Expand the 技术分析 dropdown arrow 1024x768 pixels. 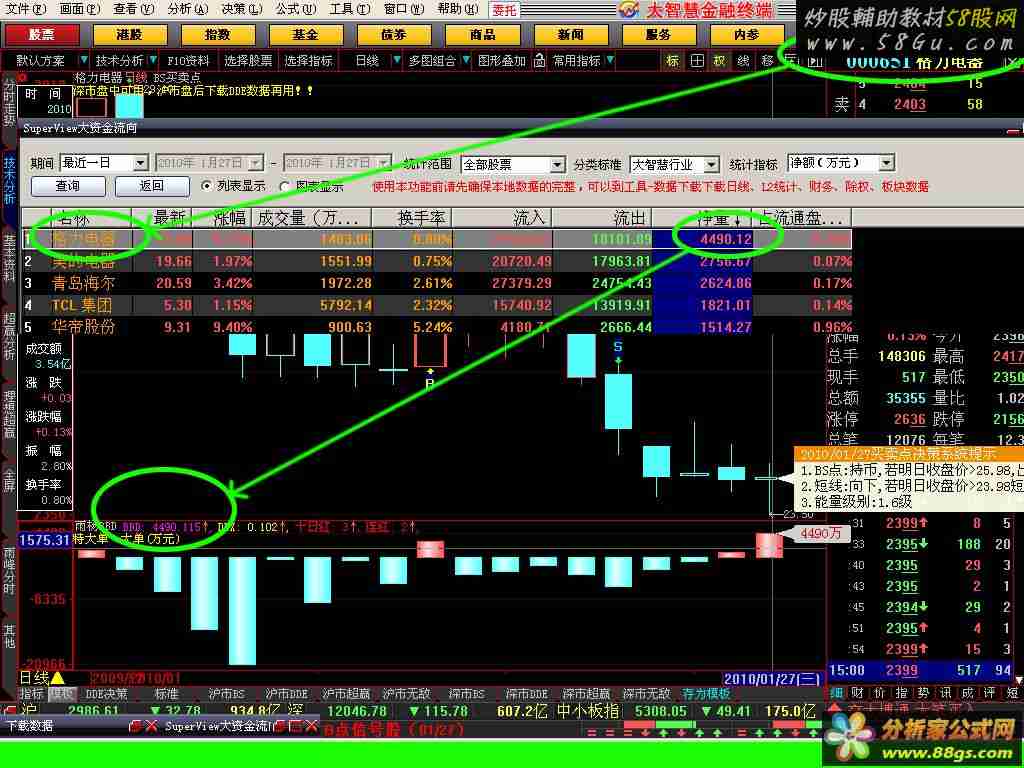(x=152, y=60)
